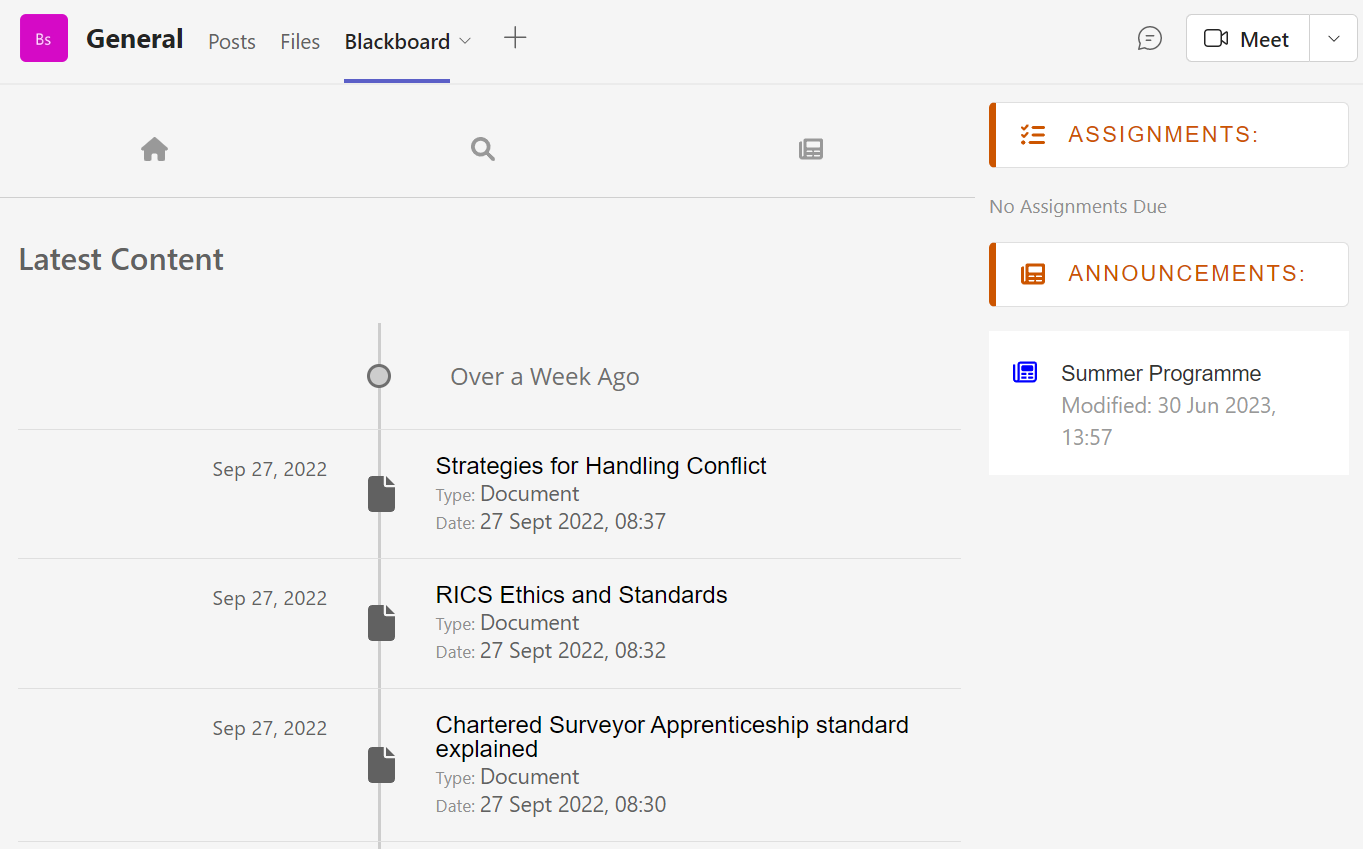Image resolution: width=1363 pixels, height=849 pixels.
Task: Open Chartered Surveyor Apprenticeship standard explained
Action: tap(671, 736)
